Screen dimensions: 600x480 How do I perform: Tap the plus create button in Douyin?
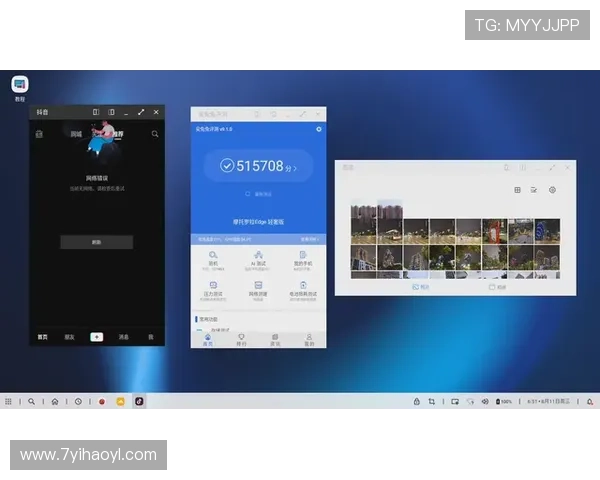96,337
